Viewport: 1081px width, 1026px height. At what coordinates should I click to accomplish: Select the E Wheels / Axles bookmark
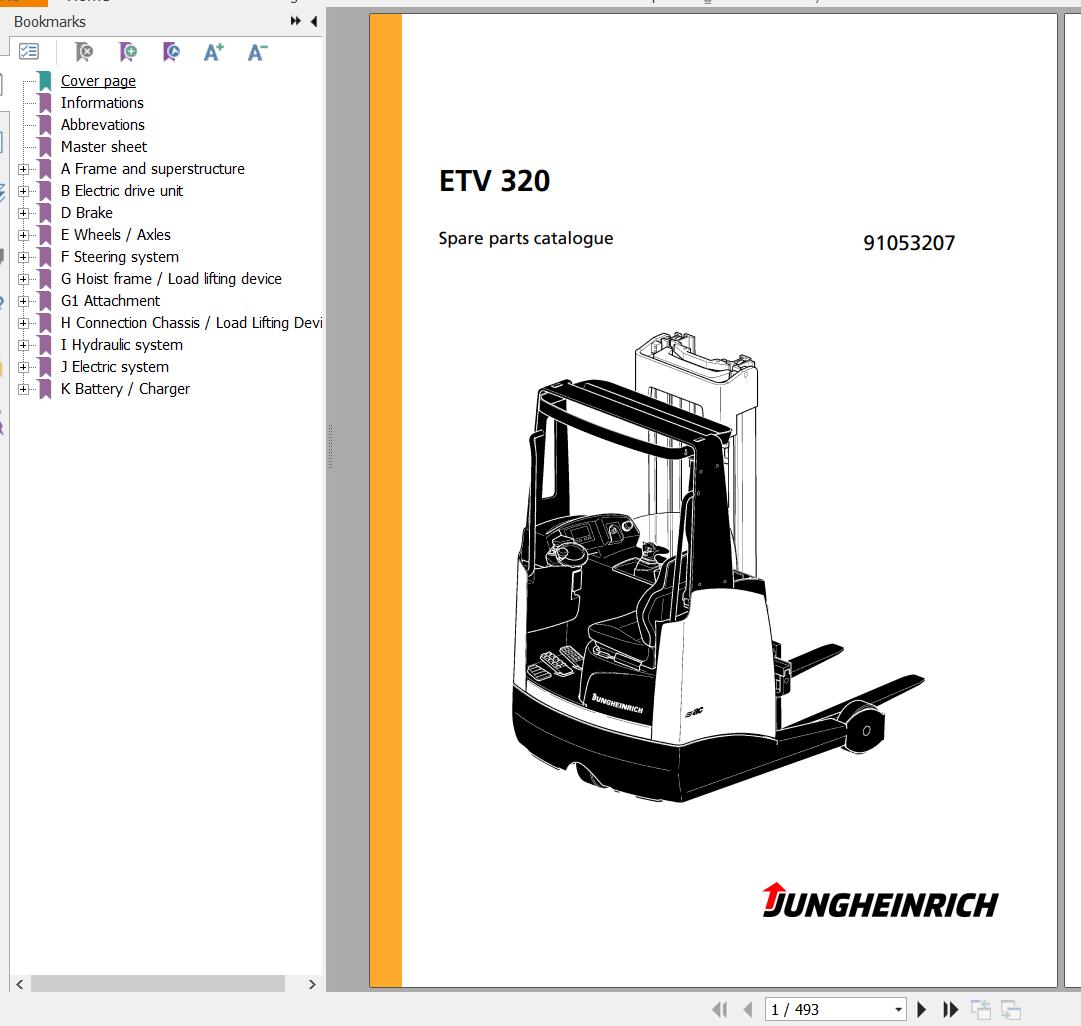(x=116, y=235)
